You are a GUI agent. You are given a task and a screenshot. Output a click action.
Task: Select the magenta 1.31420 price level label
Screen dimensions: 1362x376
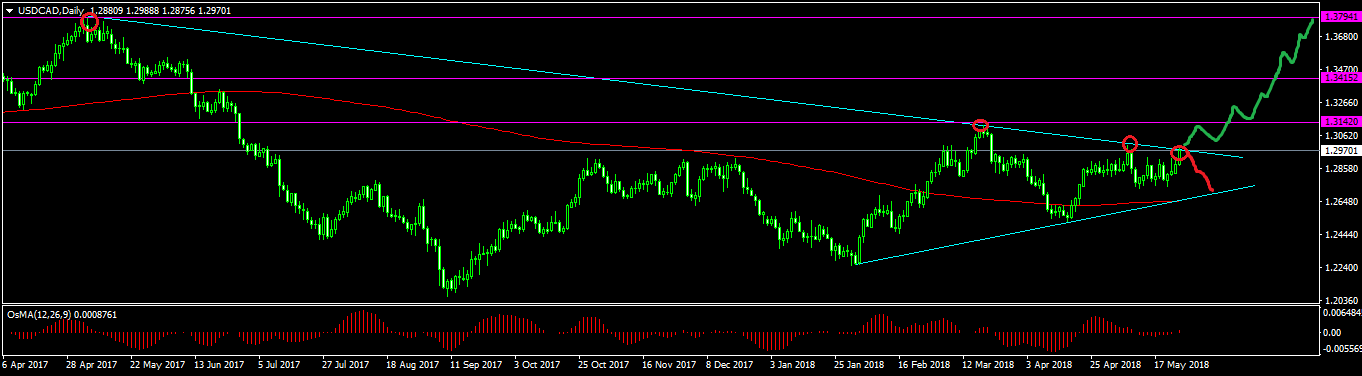point(1341,122)
